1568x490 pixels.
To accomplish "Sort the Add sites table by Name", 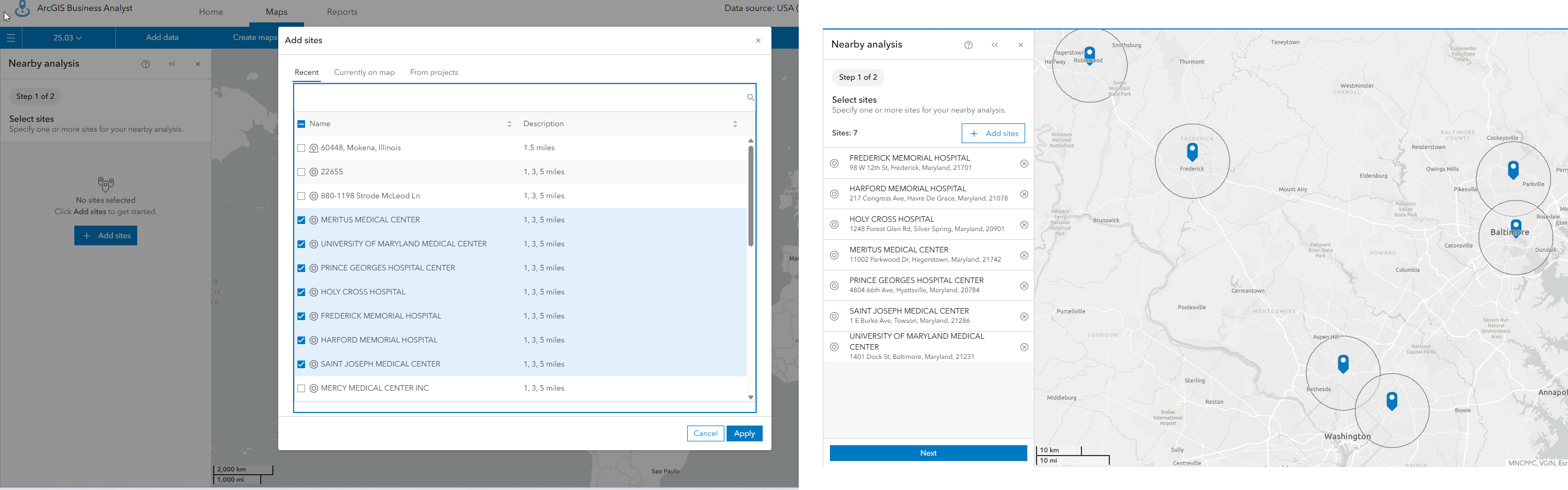I will click(510, 124).
